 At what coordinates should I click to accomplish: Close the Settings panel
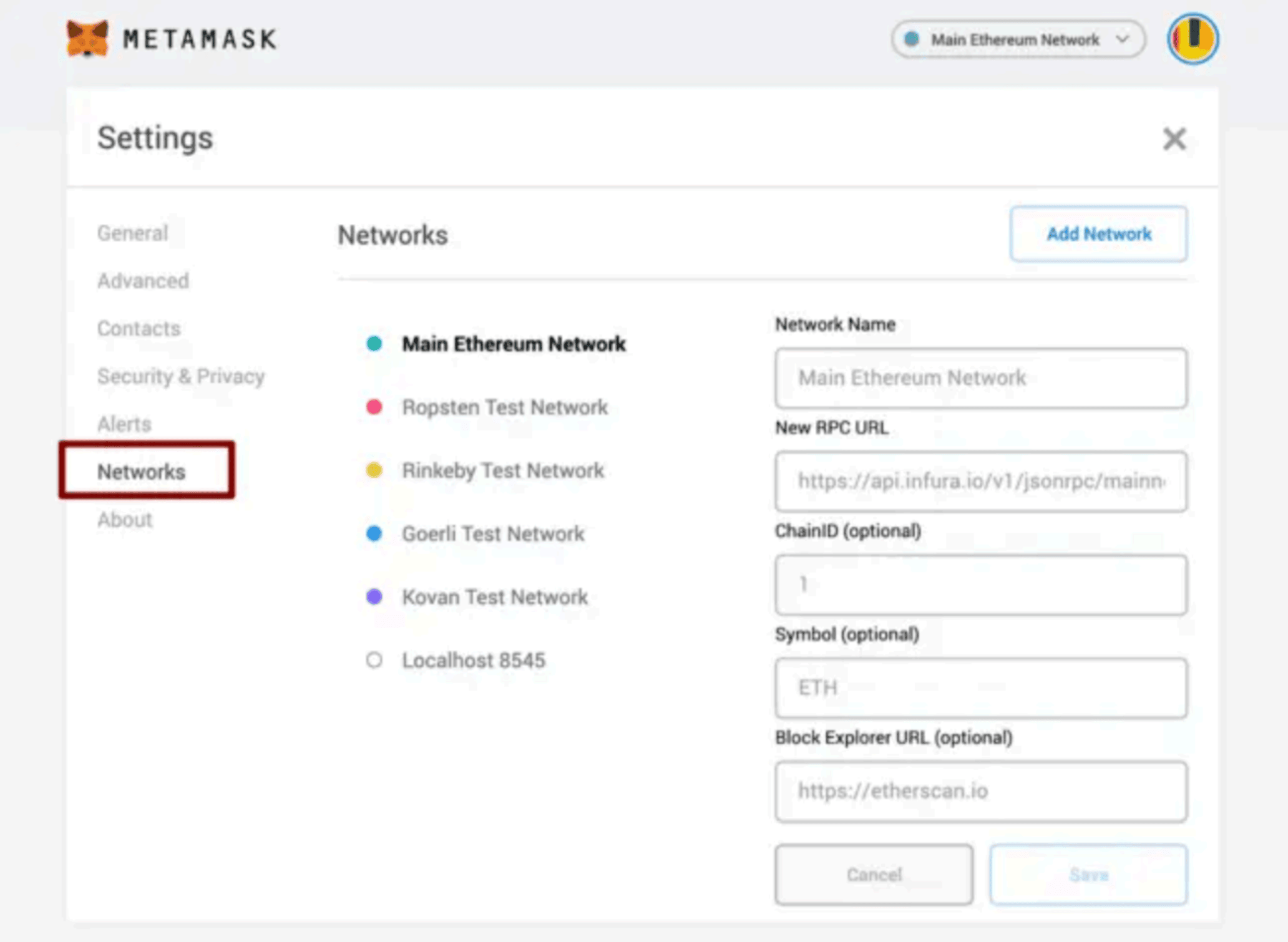[x=1174, y=138]
